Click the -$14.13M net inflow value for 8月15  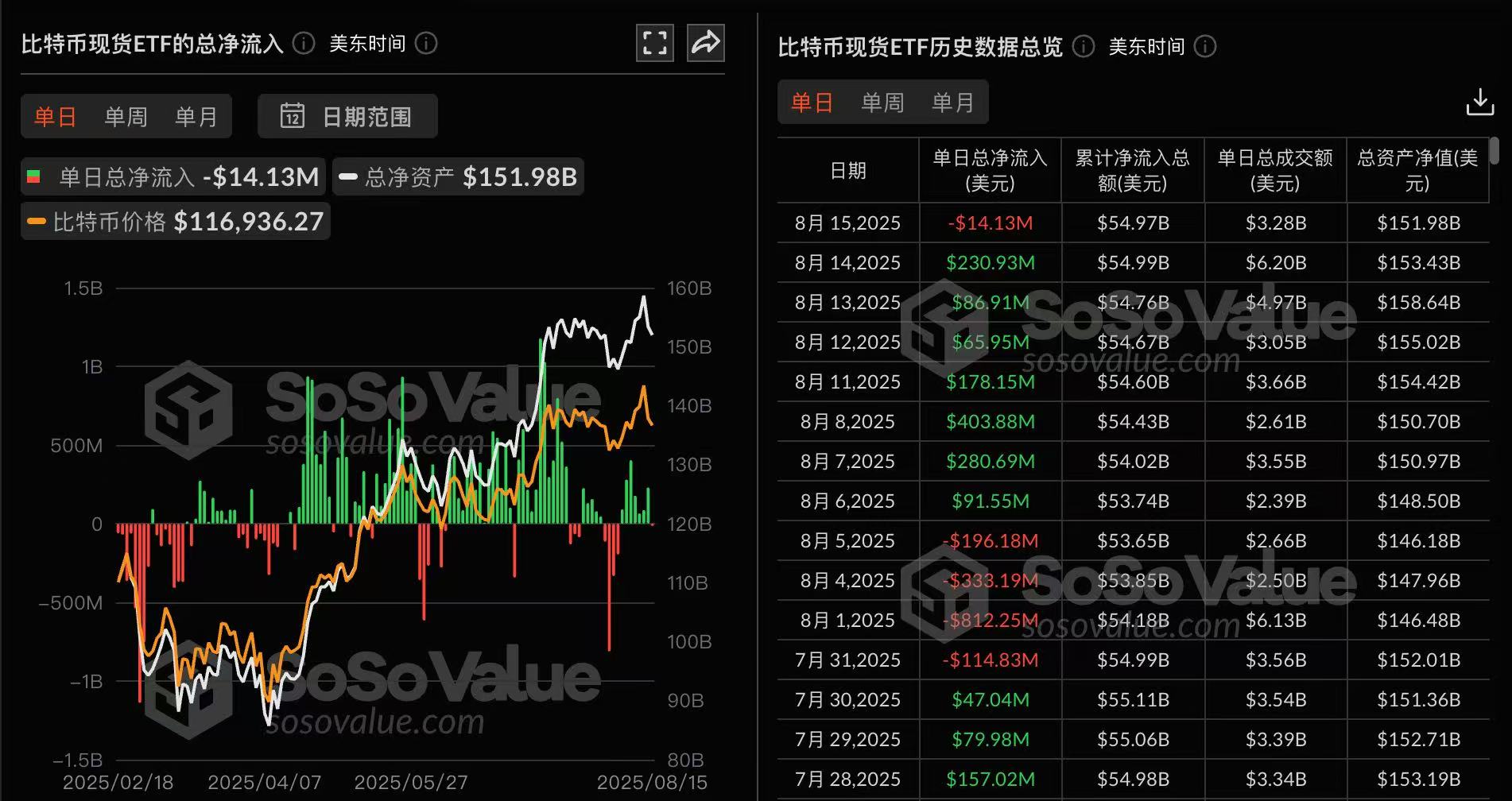[990, 223]
